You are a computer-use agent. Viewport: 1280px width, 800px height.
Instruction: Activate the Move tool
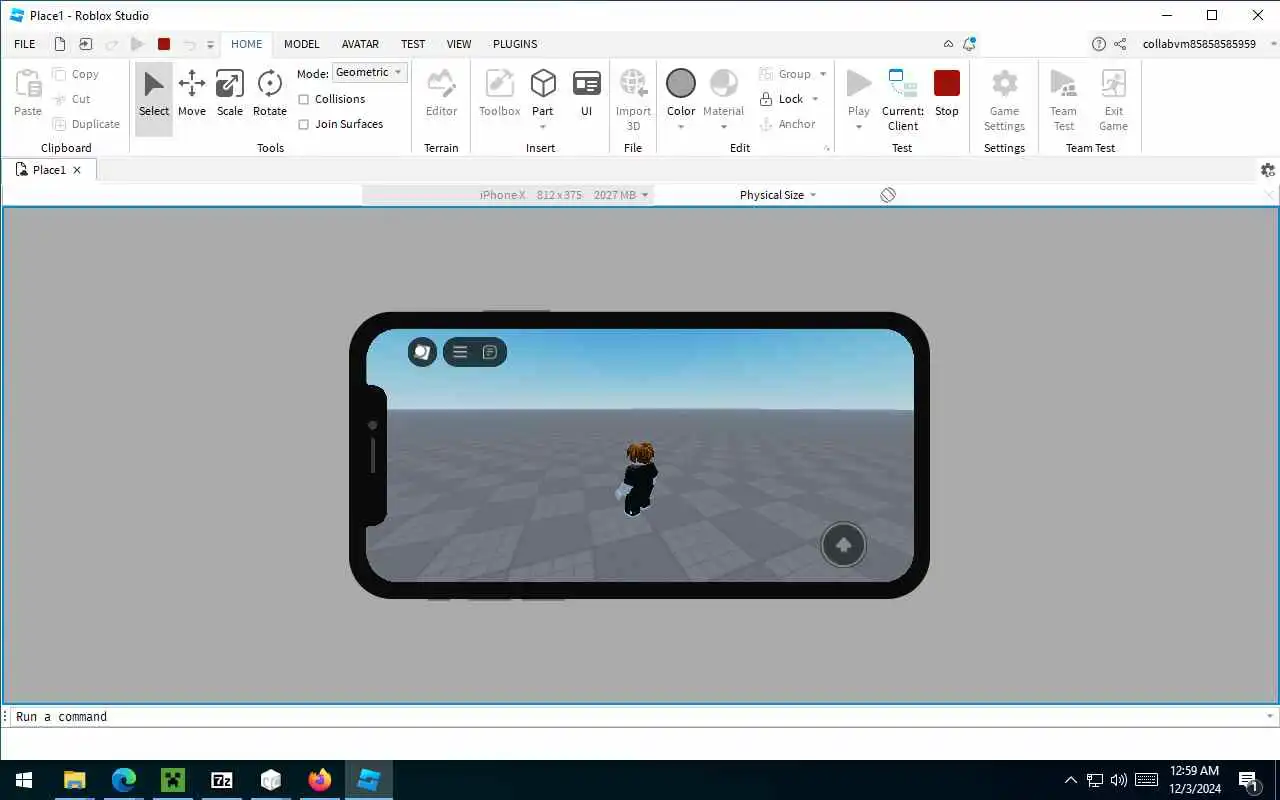(192, 95)
